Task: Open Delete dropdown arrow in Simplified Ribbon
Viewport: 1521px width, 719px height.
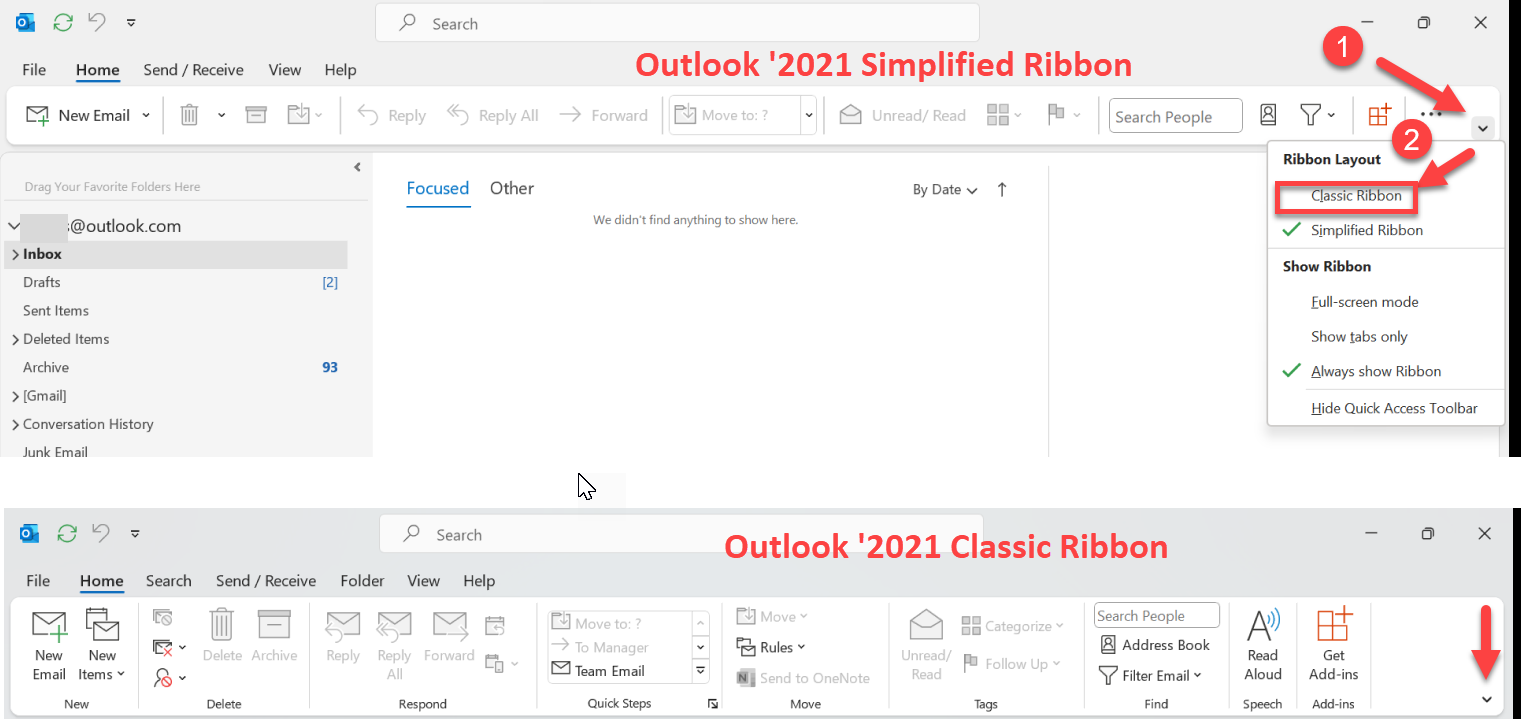Action: [x=221, y=115]
